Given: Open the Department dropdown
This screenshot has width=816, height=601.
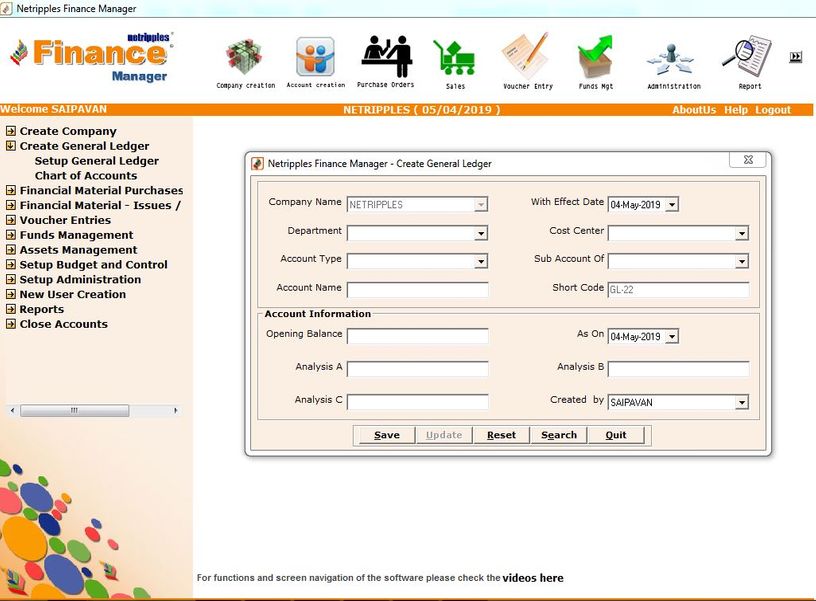Looking at the screenshot, I should pyautogui.click(x=481, y=233).
